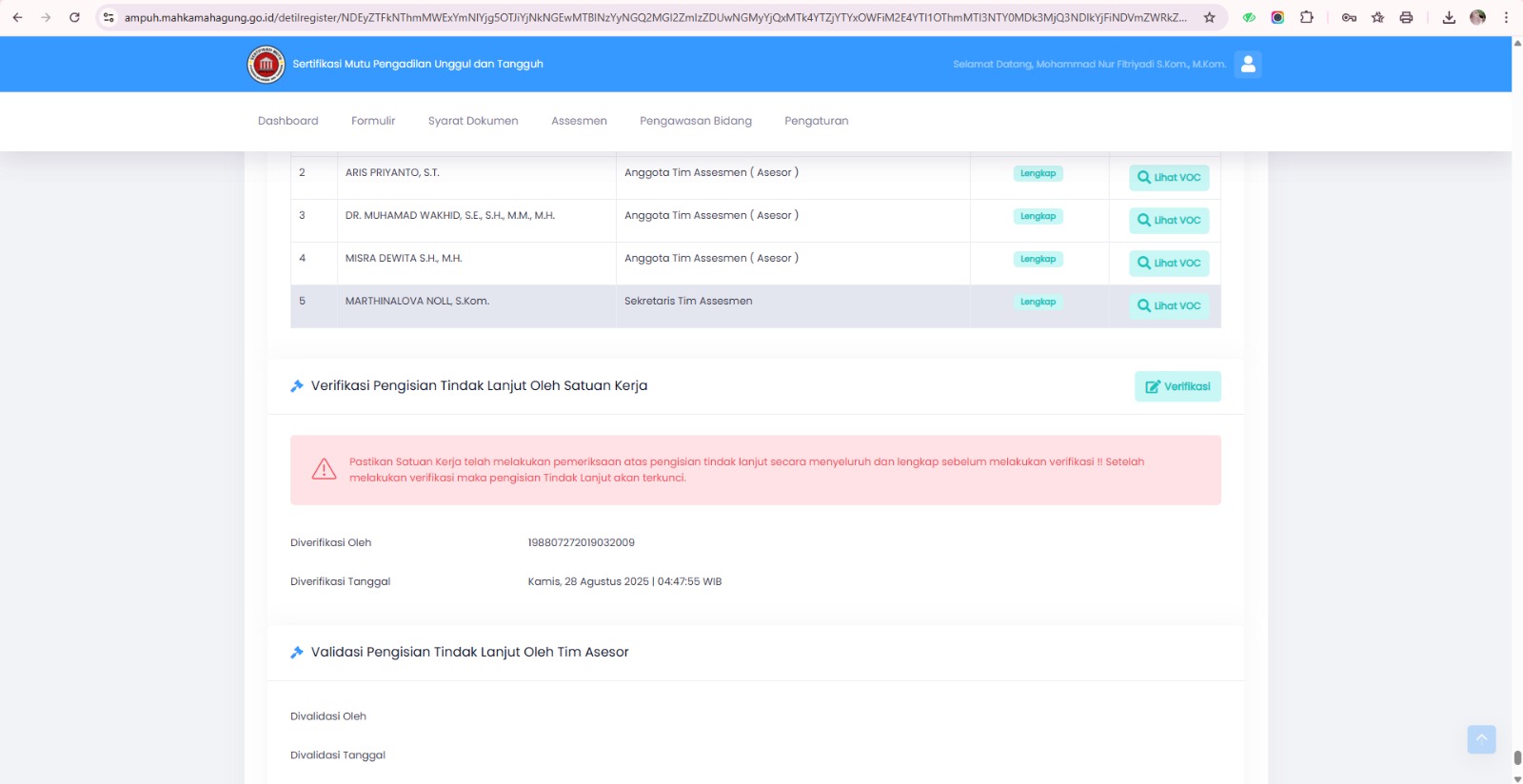Click the Mahkamah Agung site logo
Viewport: 1523px width, 784px height.
pos(266,65)
